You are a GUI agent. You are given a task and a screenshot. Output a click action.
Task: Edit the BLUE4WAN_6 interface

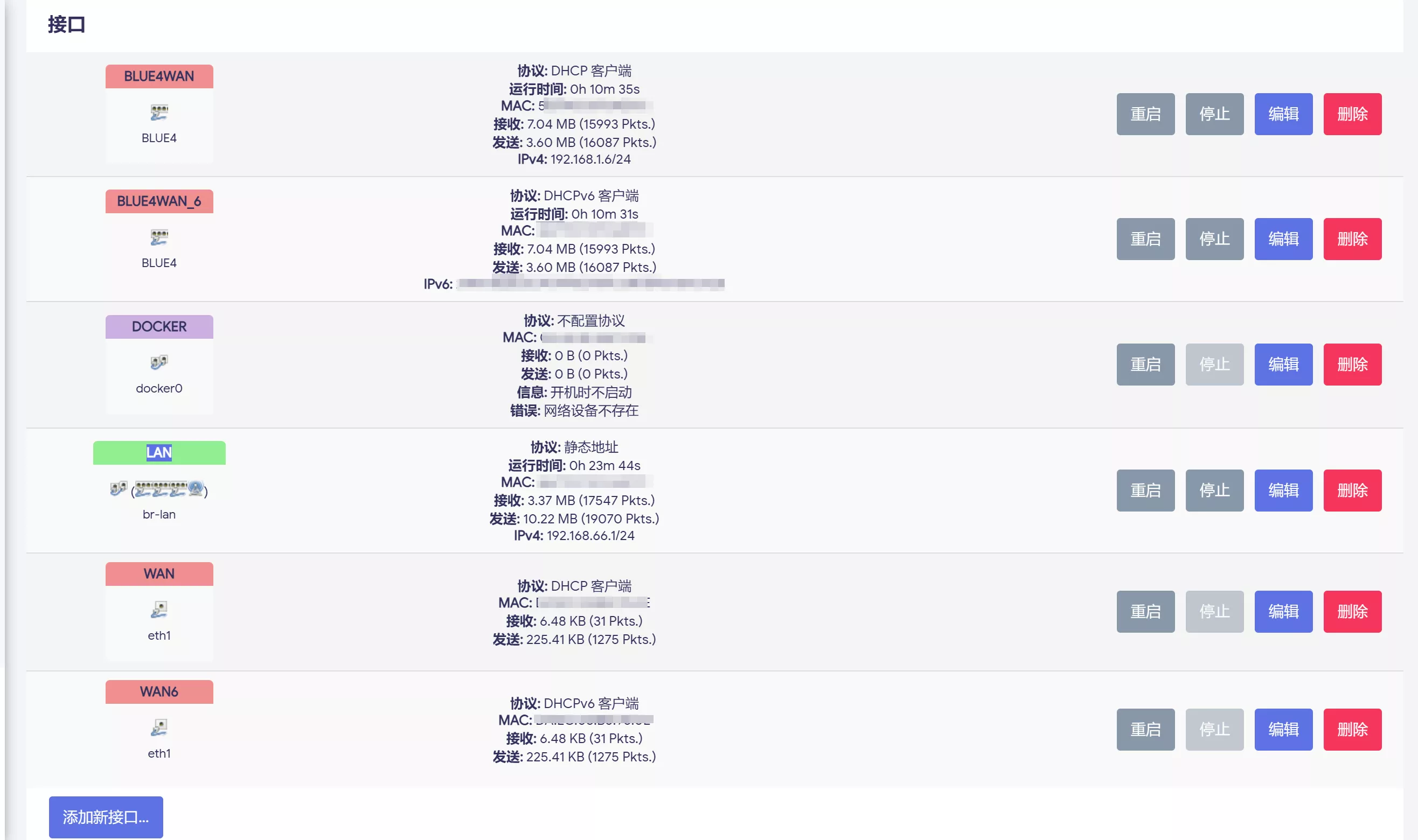[x=1283, y=239]
